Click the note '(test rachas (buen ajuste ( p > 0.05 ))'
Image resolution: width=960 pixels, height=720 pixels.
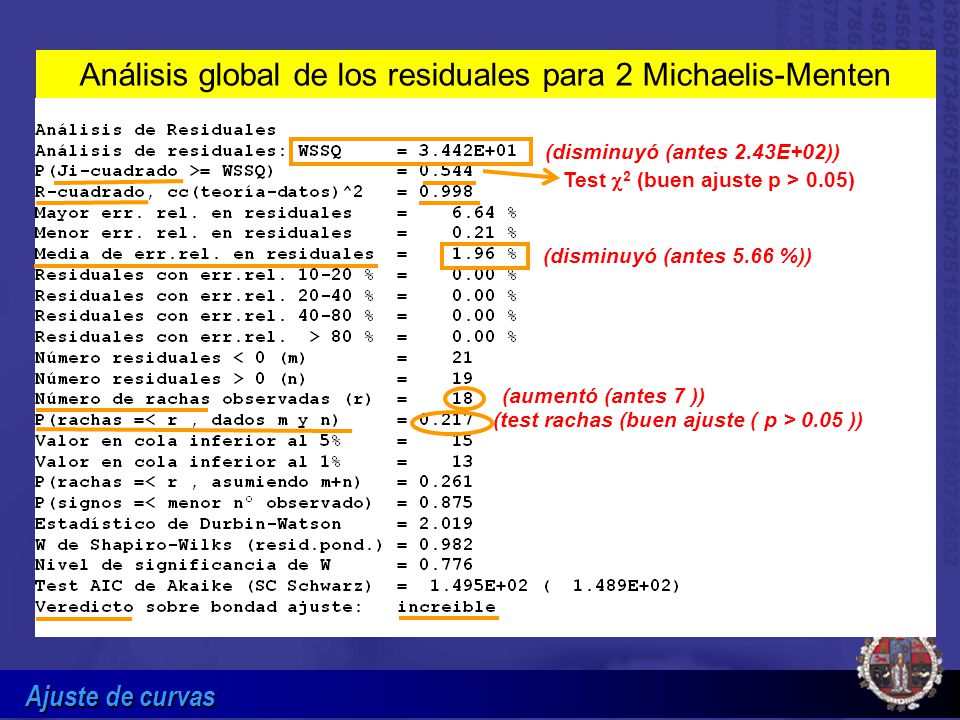(x=678, y=421)
